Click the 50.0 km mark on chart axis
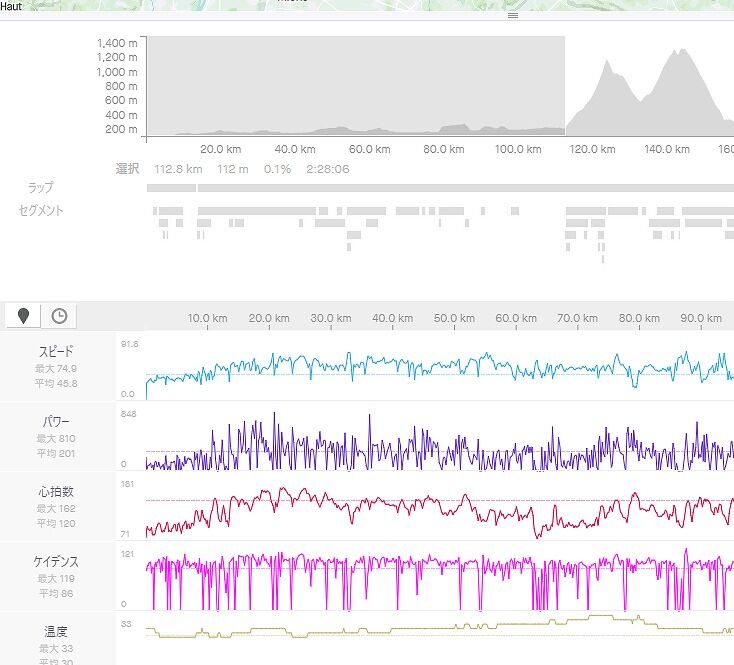 (454, 318)
